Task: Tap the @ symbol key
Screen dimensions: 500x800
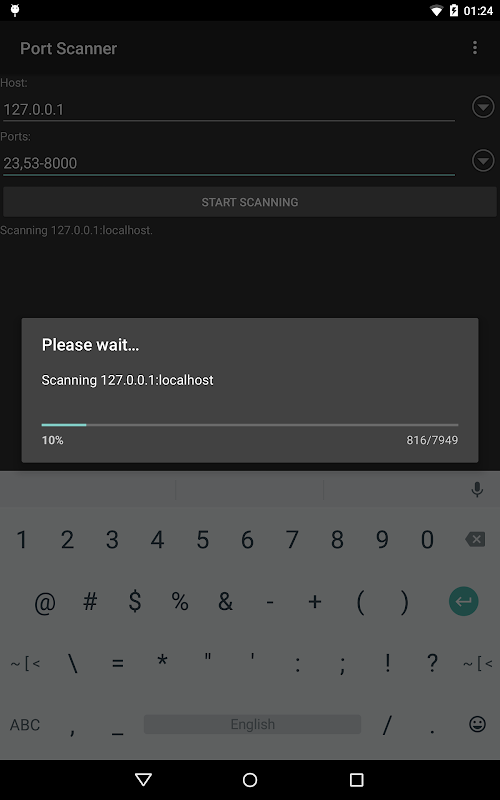Action: click(45, 602)
